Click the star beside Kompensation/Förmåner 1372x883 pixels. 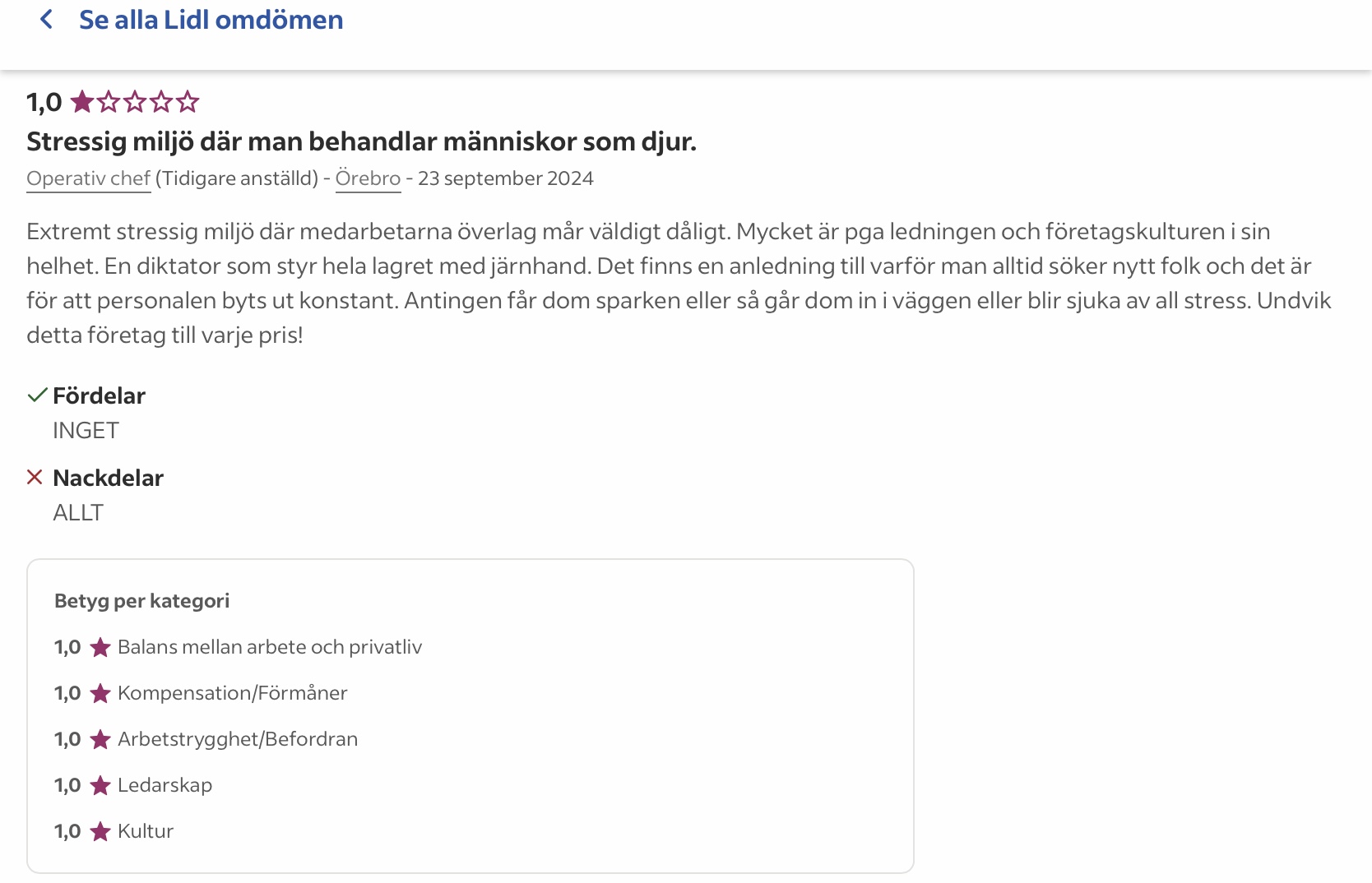[100, 694]
